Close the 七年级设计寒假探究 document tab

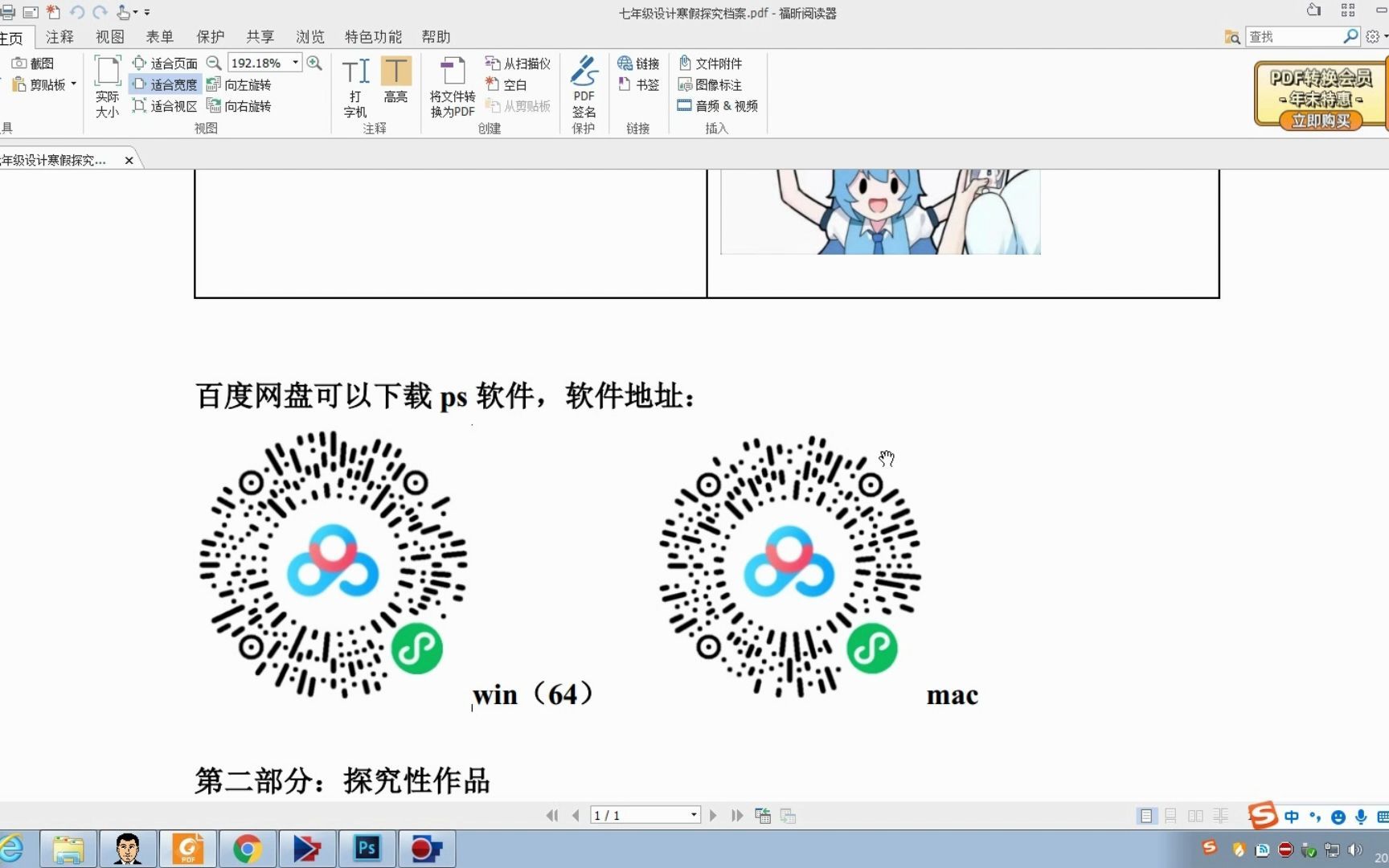[x=129, y=161]
